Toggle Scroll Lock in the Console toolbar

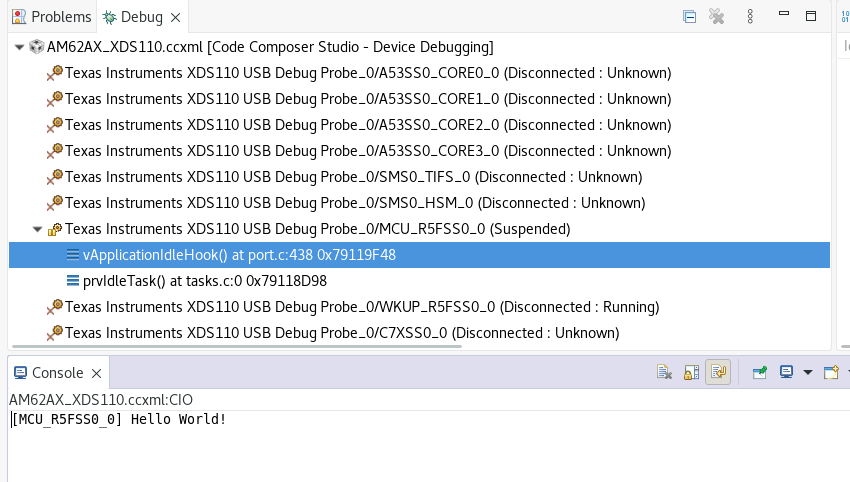pyautogui.click(x=691, y=372)
